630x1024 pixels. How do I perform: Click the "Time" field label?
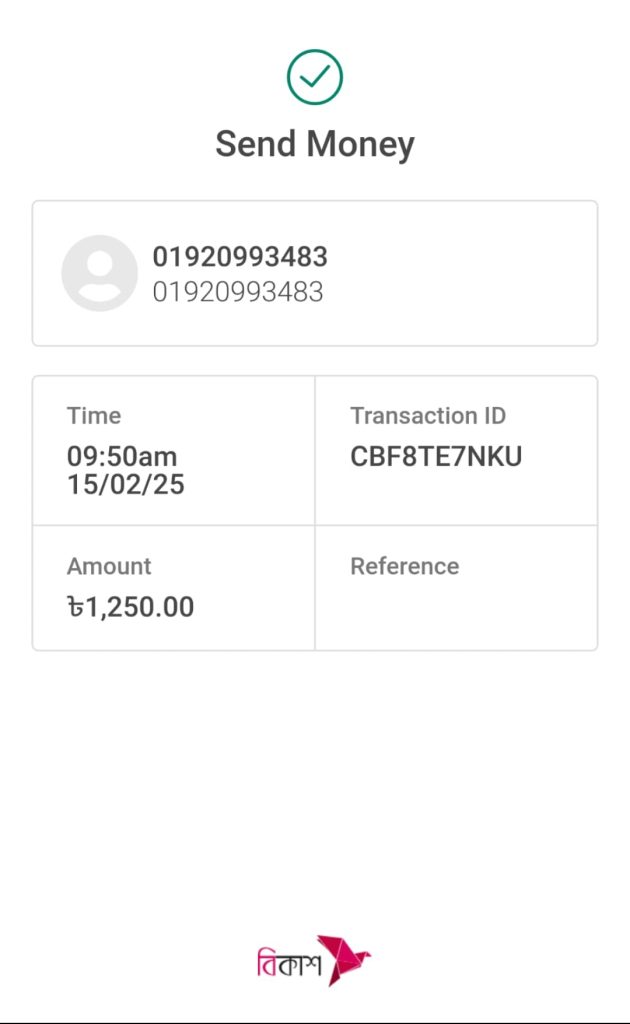pyautogui.click(x=94, y=416)
